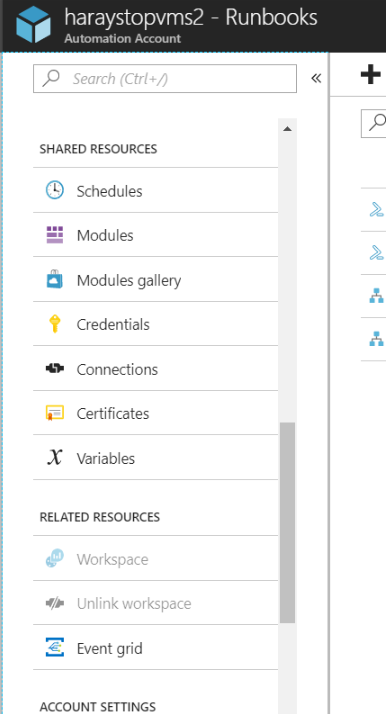This screenshot has height=714, width=386.
Task: Select Unlink workspace entry
Action: (156, 603)
